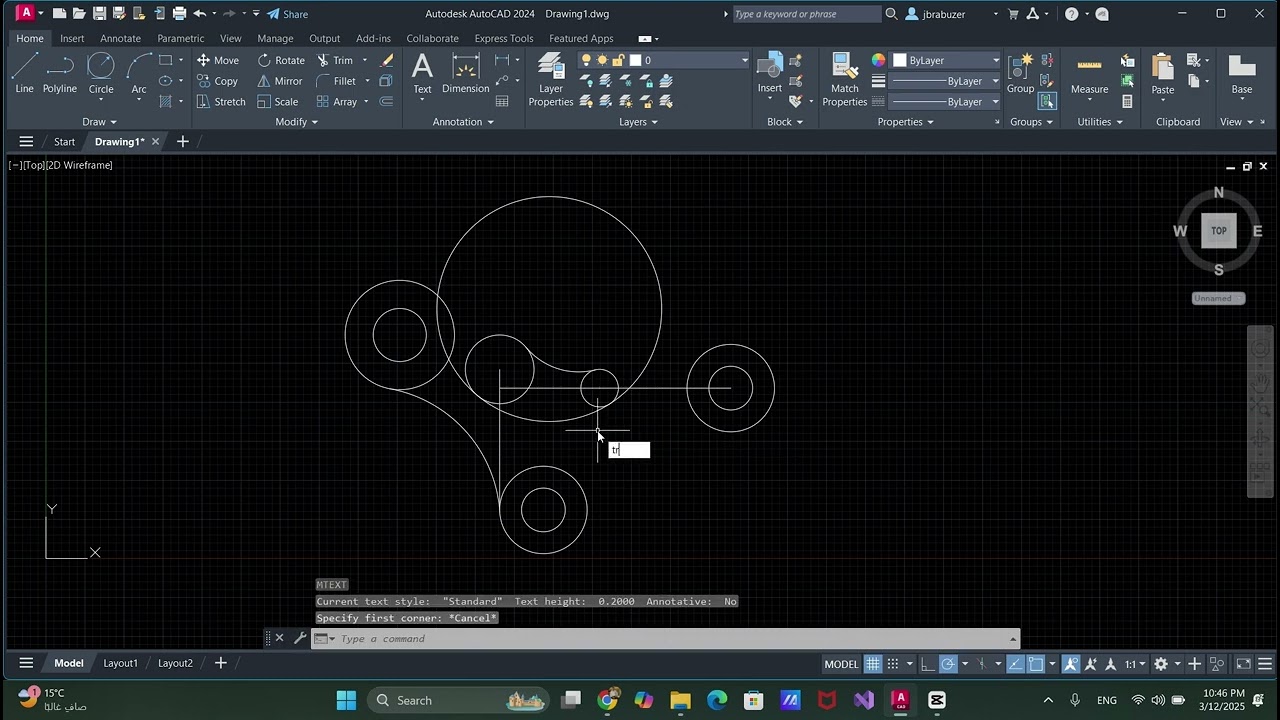Click the Mirror tool

pyautogui.click(x=280, y=81)
